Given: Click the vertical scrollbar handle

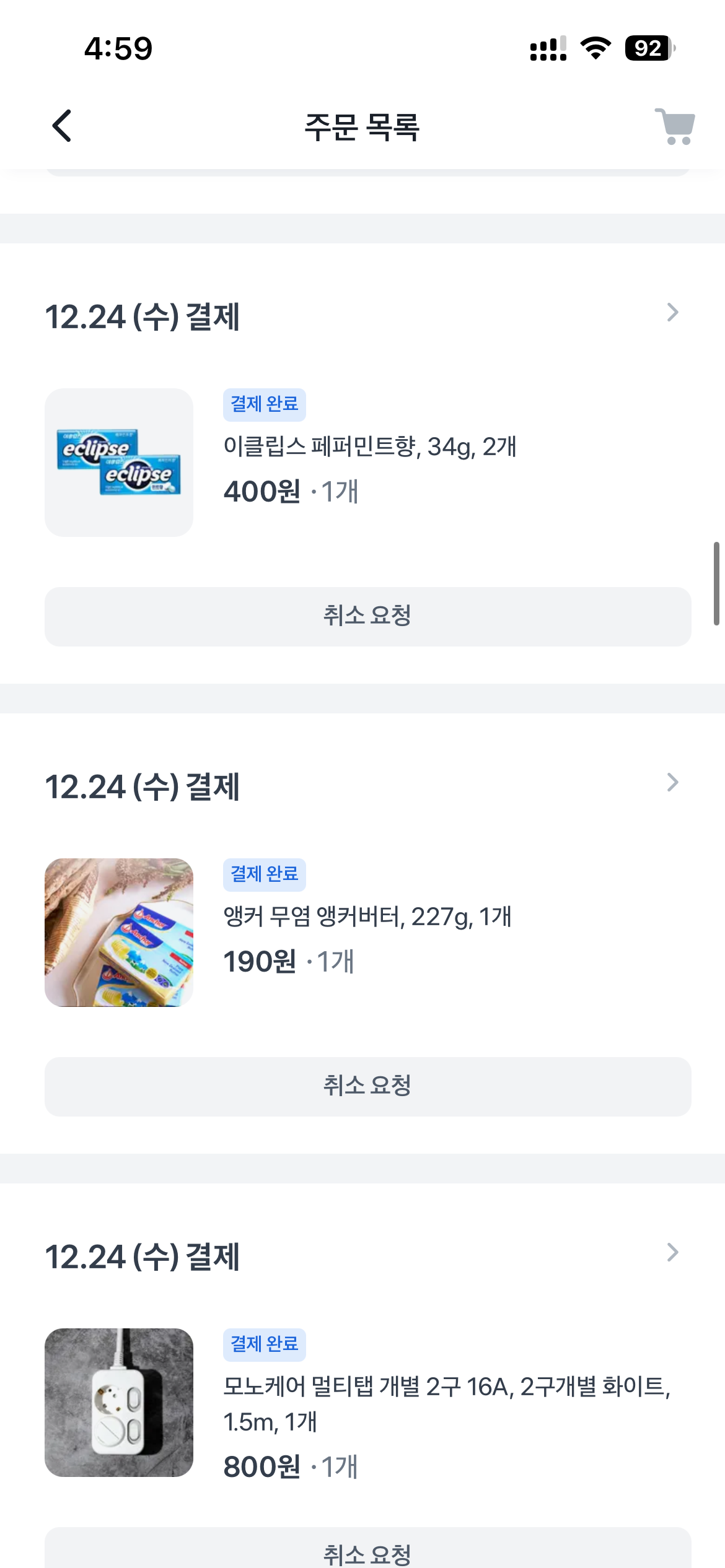Looking at the screenshot, I should (x=716, y=583).
